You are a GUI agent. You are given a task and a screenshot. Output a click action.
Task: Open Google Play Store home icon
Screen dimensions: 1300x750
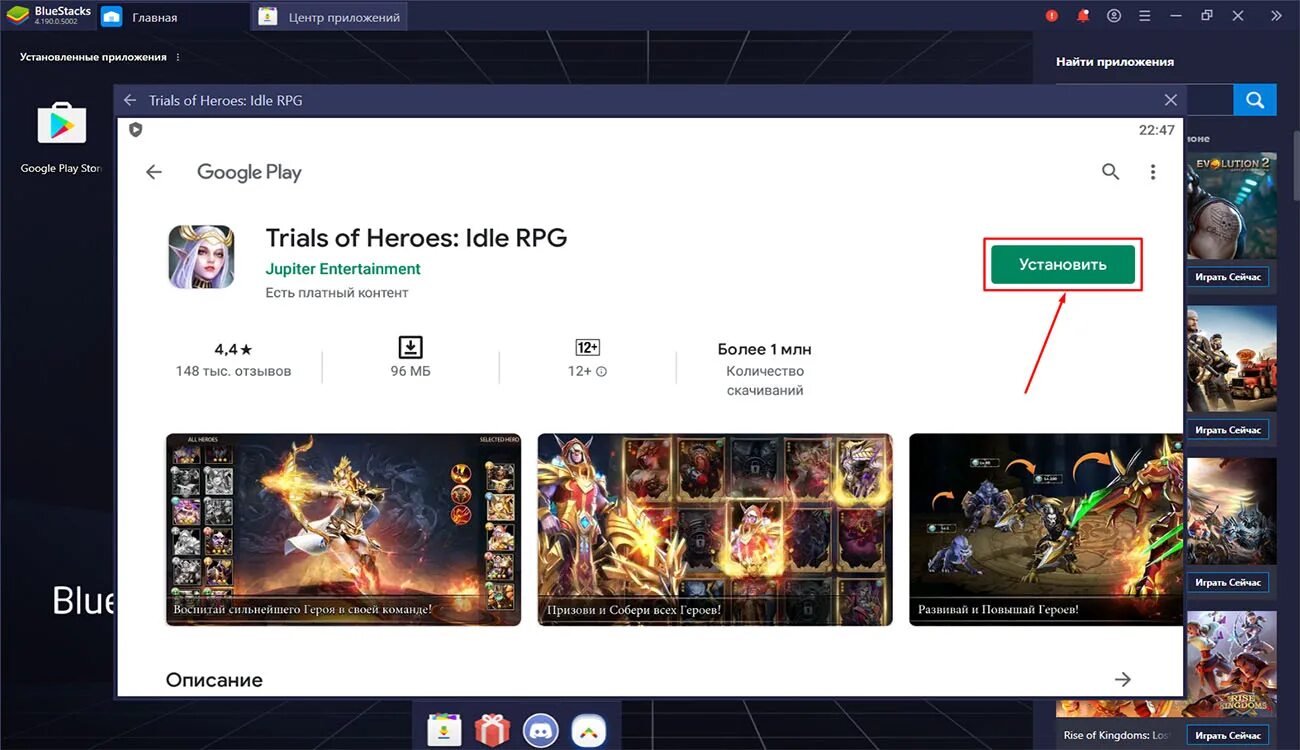click(x=62, y=124)
